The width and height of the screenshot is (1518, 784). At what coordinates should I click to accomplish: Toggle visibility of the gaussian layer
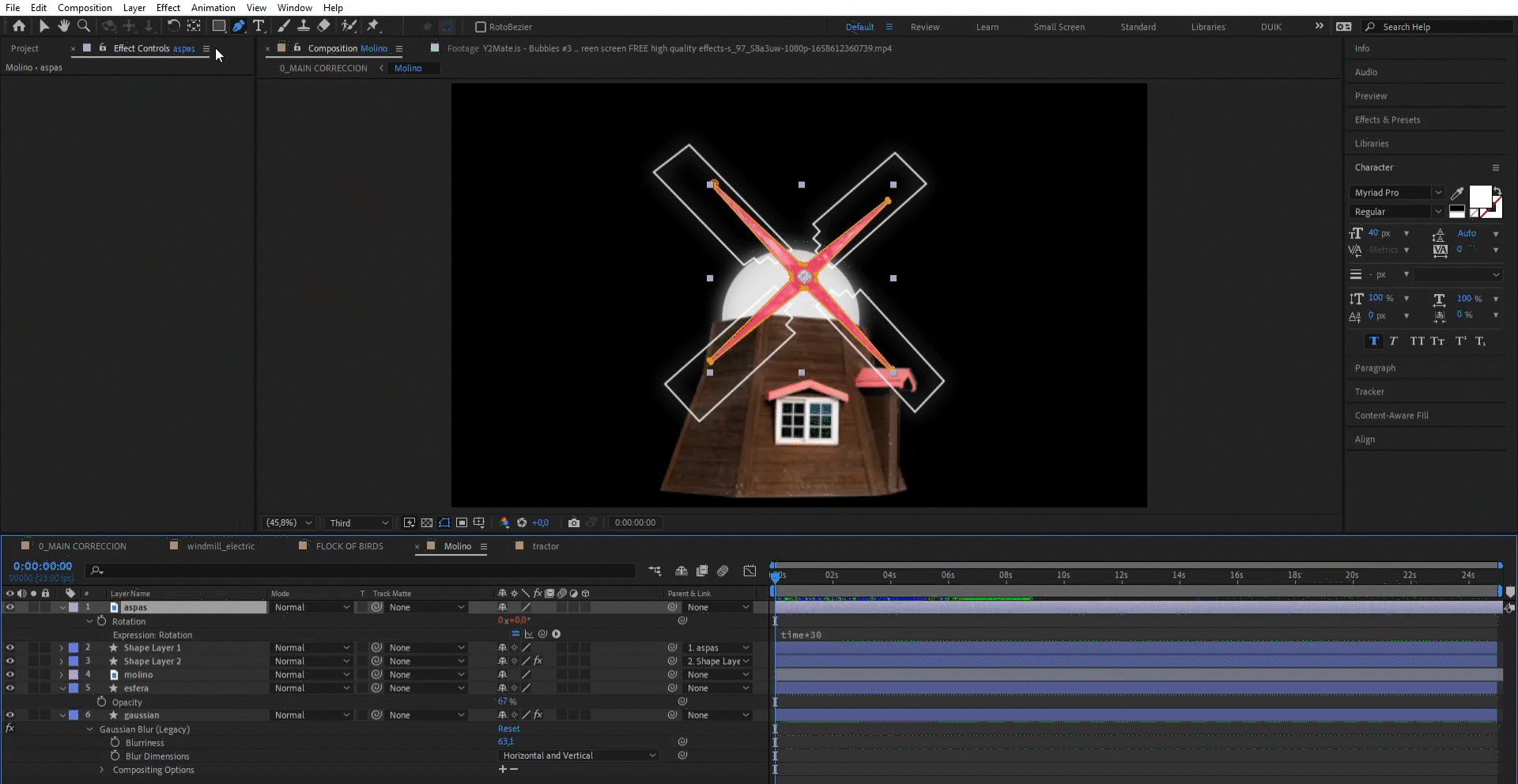10,715
